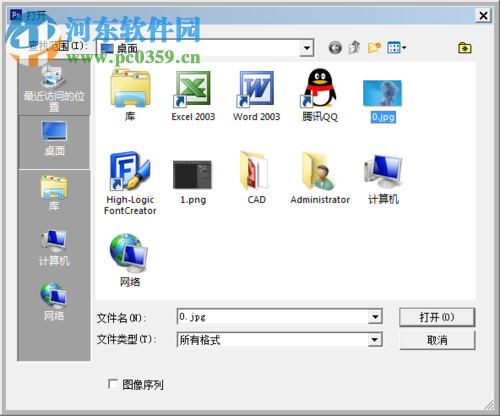Open the CAD folder

256,177
